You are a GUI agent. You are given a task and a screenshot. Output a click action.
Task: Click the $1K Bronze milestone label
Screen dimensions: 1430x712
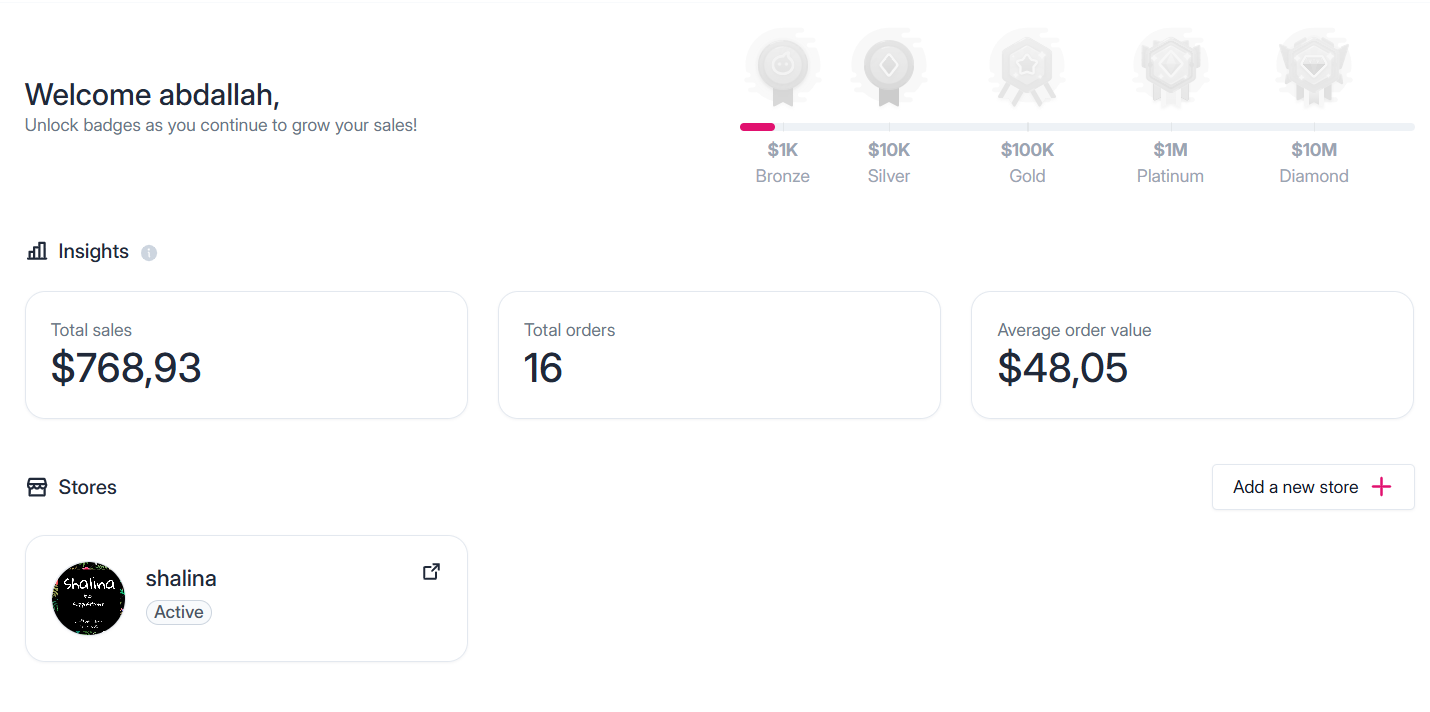point(783,163)
